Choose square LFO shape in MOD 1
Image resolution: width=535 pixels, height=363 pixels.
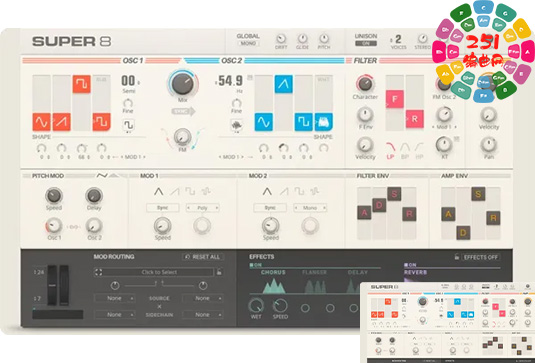(x=190, y=191)
